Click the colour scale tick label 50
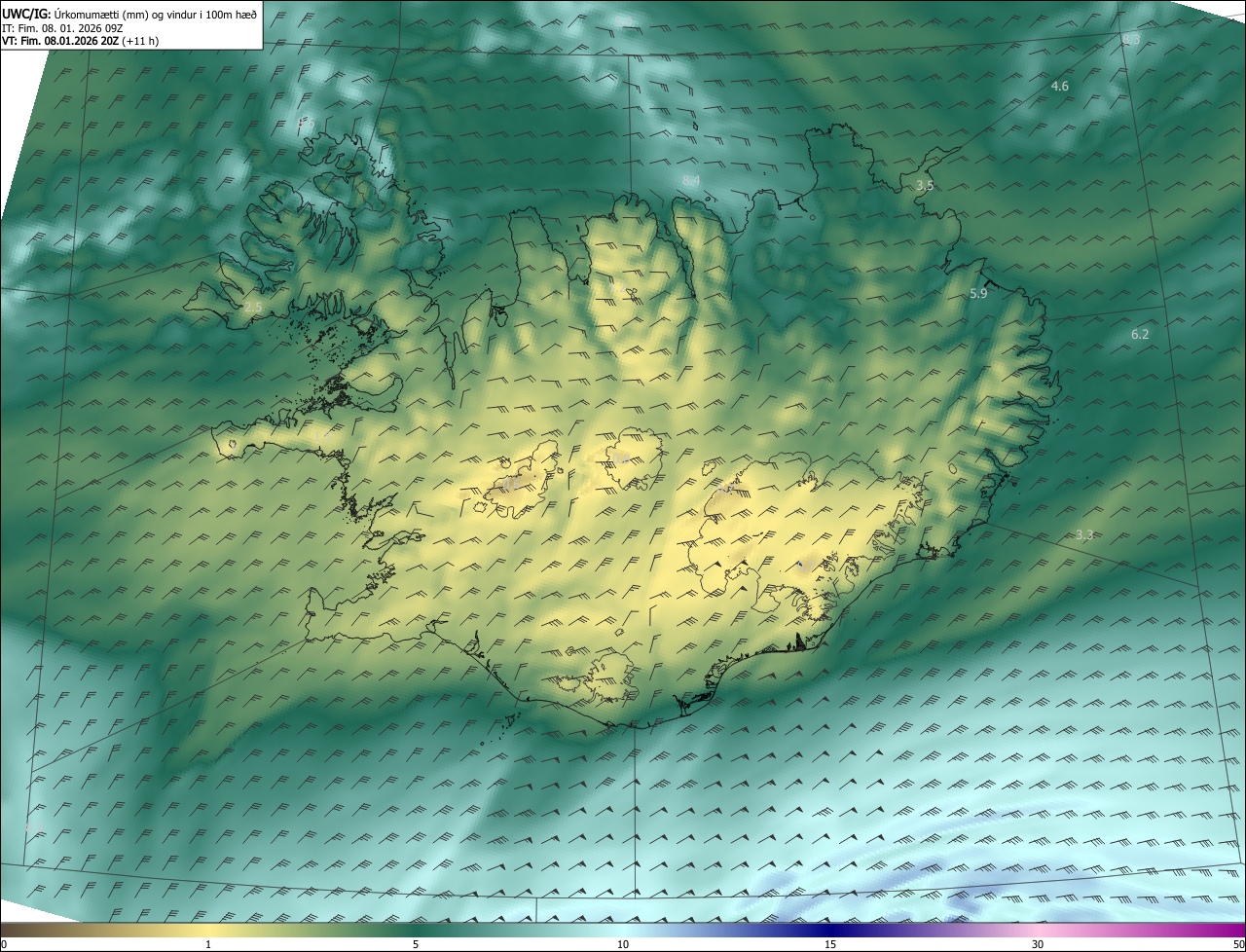1246x952 pixels. [x=1238, y=944]
